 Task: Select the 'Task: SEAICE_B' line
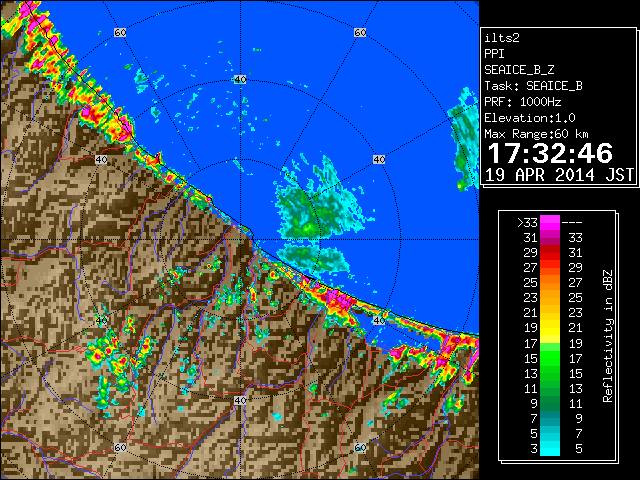coord(533,86)
